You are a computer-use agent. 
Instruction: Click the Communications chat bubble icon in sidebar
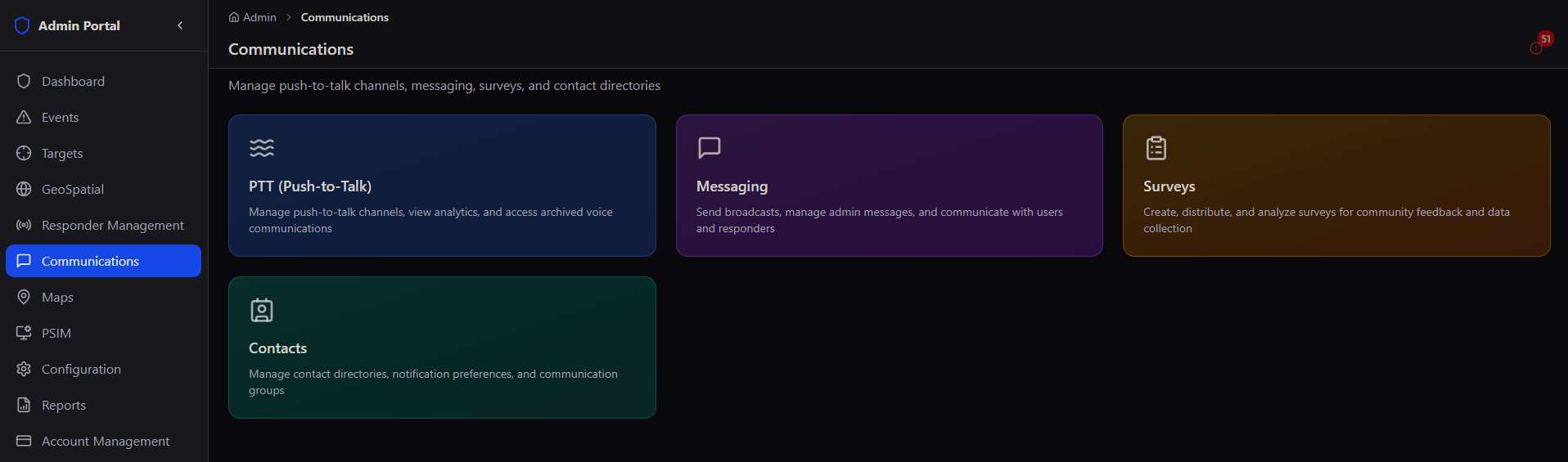pos(24,261)
